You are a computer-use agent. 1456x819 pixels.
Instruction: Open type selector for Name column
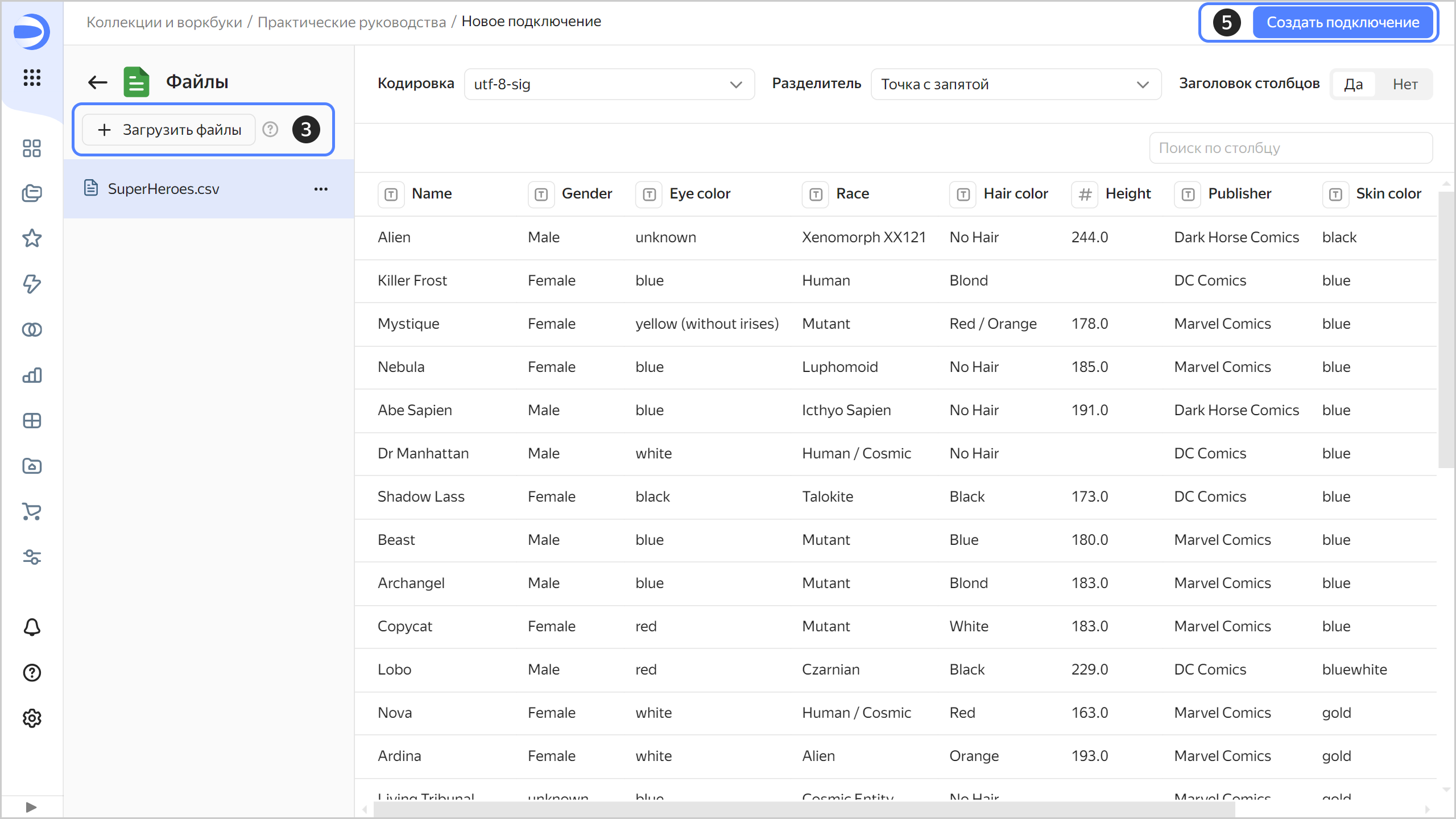[391, 195]
